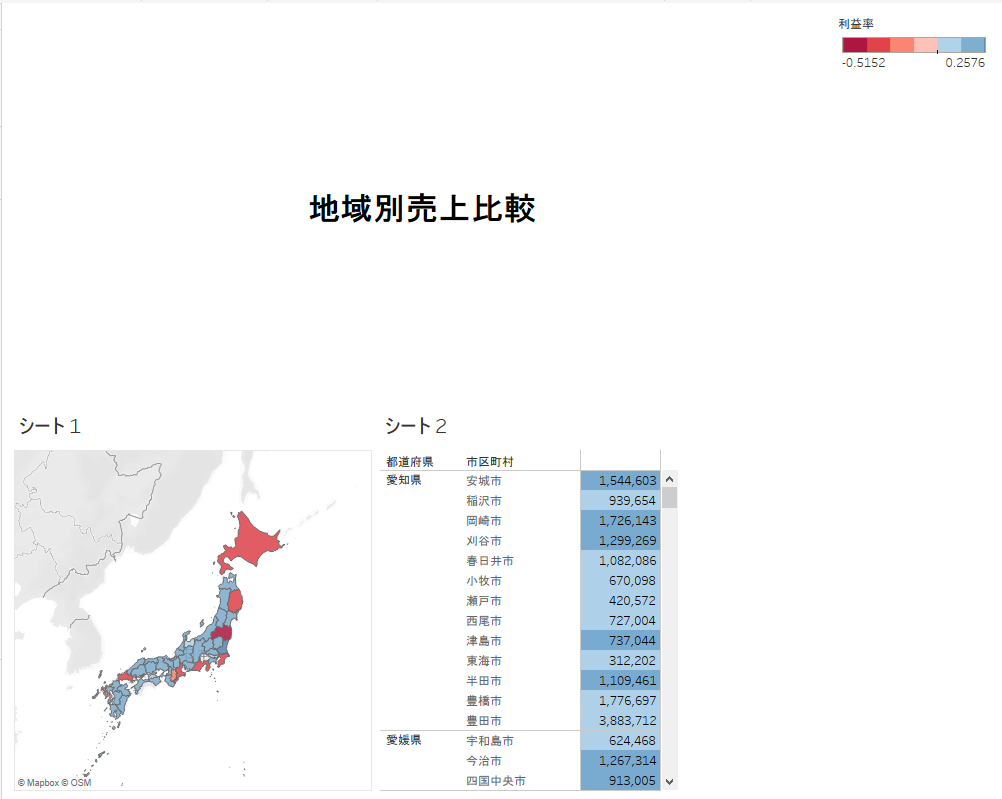Select the darkest red swatch in 利益率 legend
Image resolution: width=1002 pixels, height=799 pixels.
pyautogui.click(x=854, y=45)
